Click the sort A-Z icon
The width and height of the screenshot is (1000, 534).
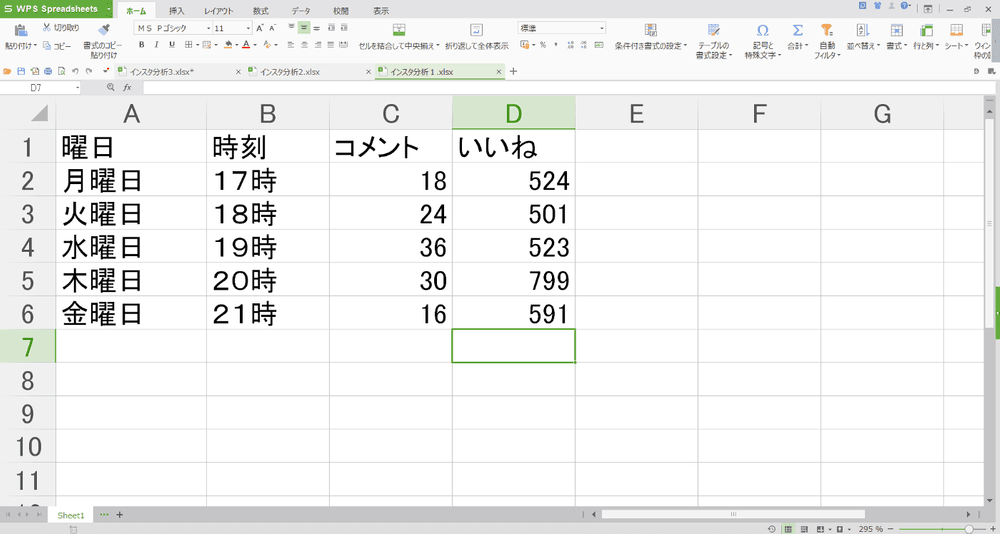(x=862, y=31)
